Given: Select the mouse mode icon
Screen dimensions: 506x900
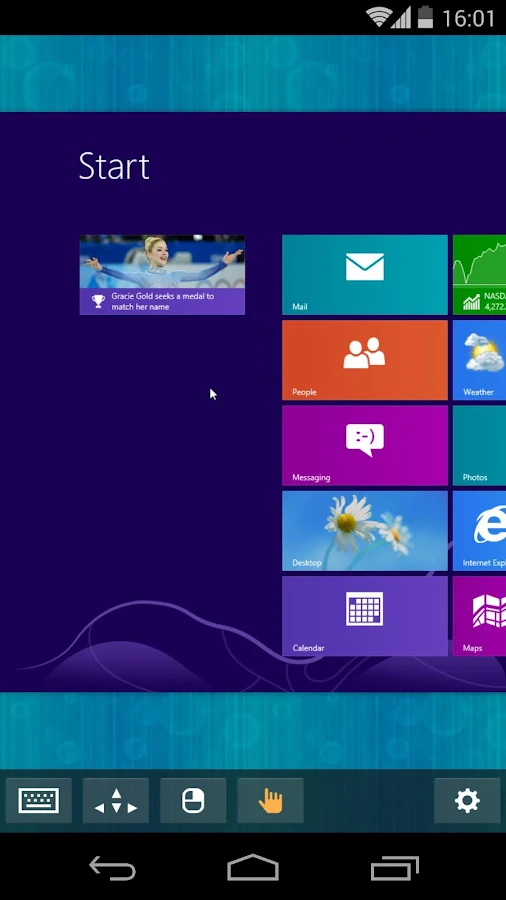Looking at the screenshot, I should [x=193, y=800].
